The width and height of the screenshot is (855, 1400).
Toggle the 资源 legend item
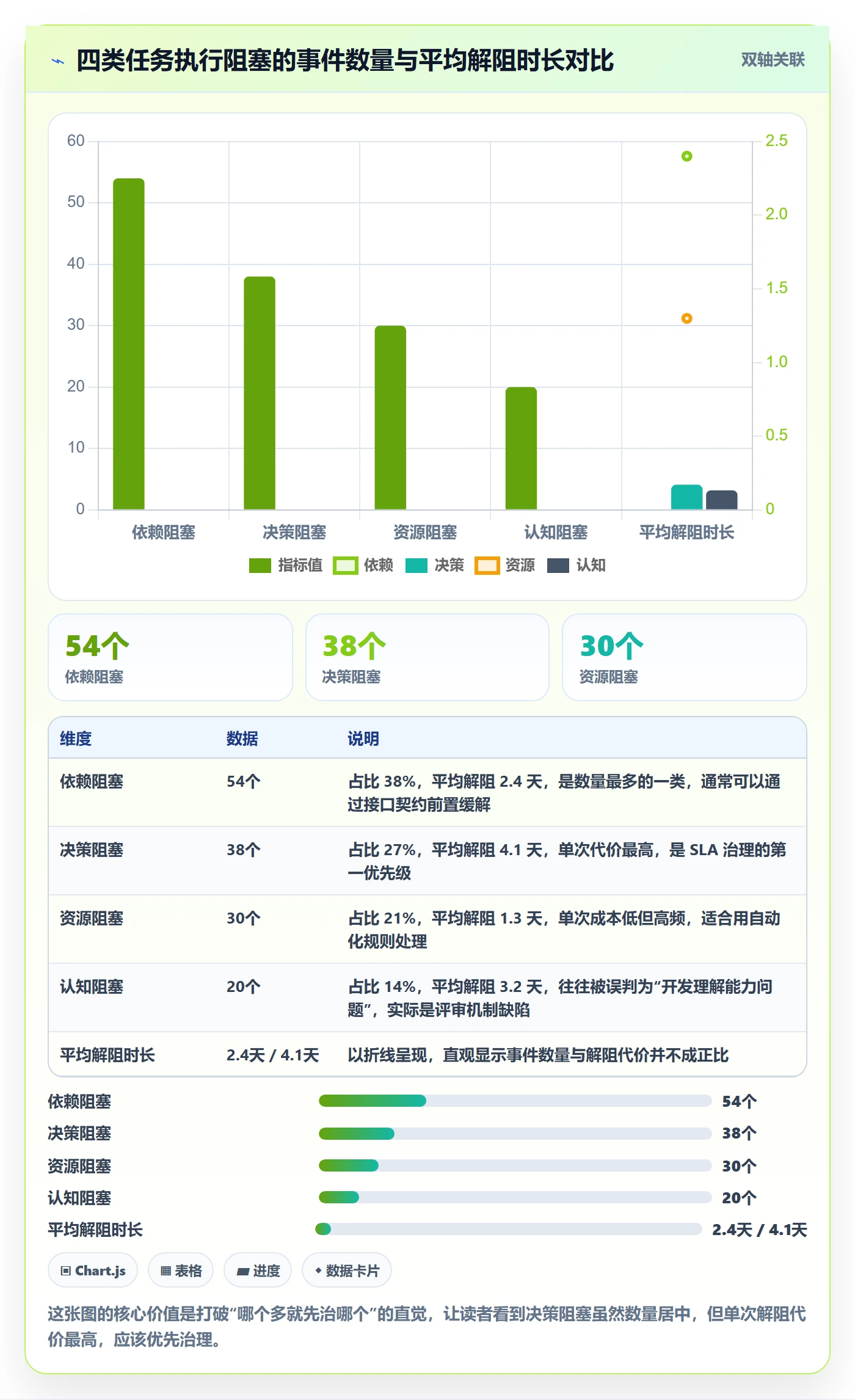pyautogui.click(x=504, y=566)
